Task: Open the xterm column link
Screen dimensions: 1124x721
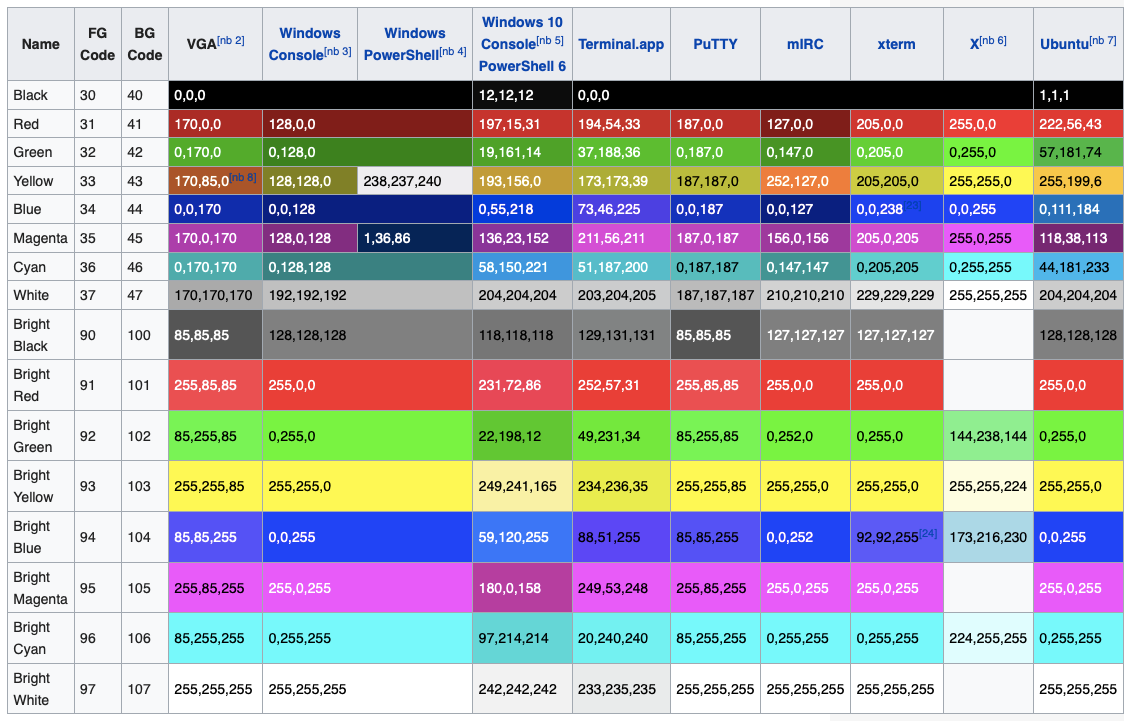Action: pyautogui.click(x=896, y=44)
